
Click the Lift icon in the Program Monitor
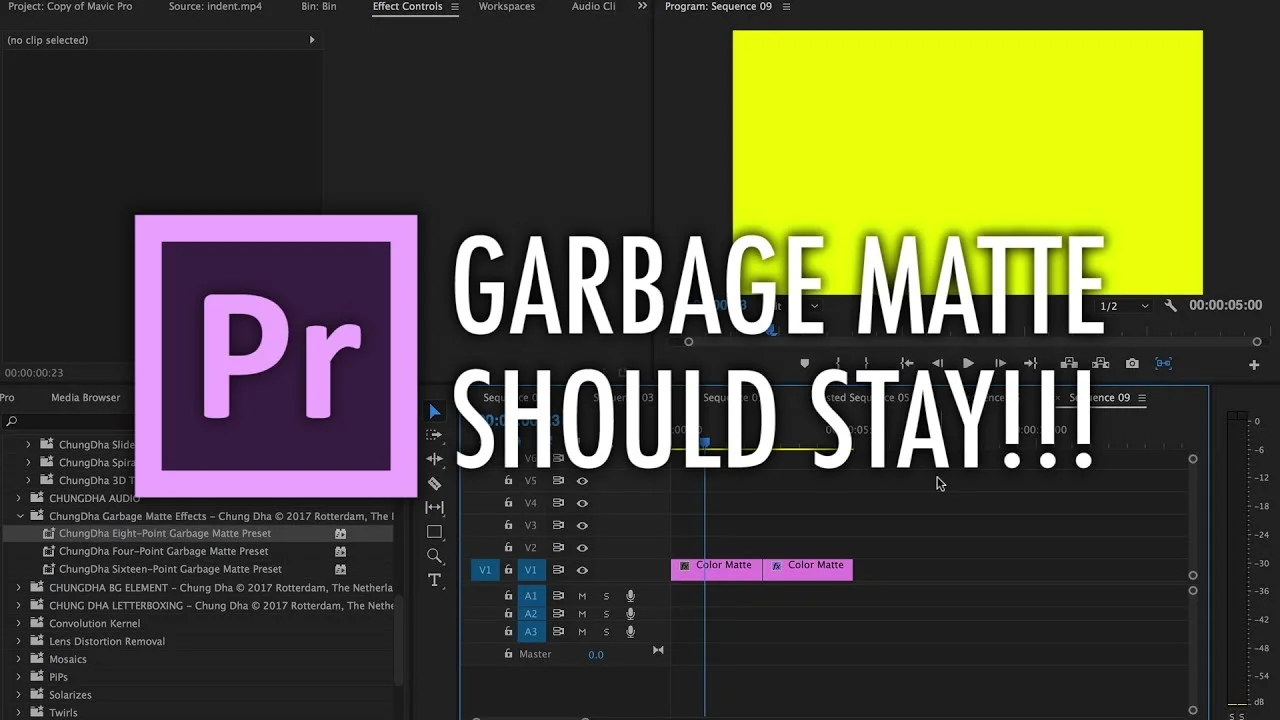coord(1069,363)
